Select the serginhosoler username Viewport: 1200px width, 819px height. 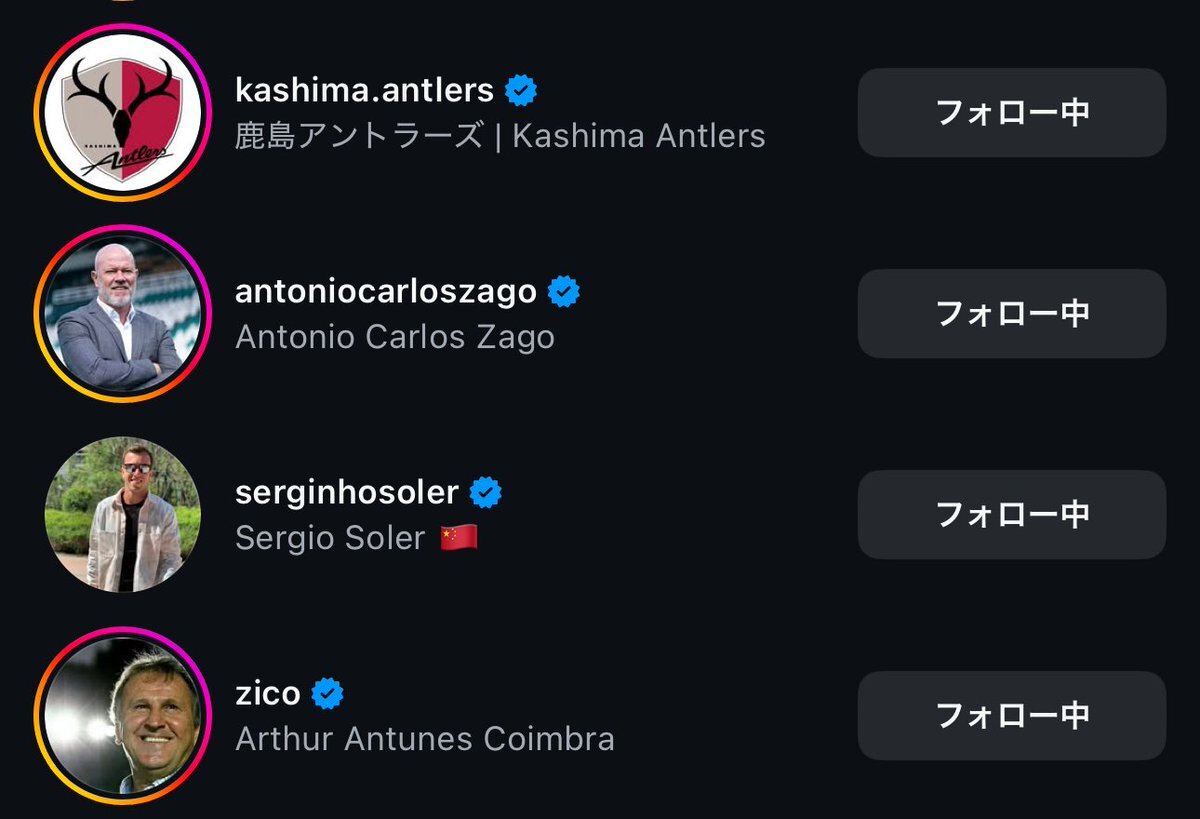pyautogui.click(x=347, y=492)
